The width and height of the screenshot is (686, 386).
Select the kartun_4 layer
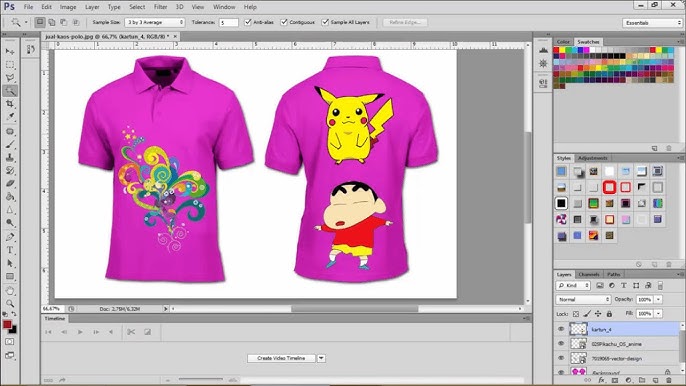[623, 329]
